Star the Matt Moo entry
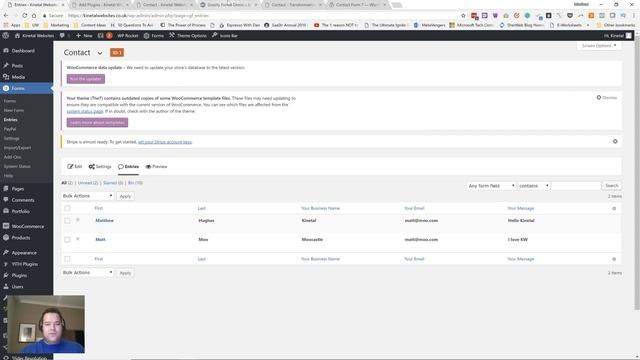Viewport: 640px width, 360px height. pos(78,239)
